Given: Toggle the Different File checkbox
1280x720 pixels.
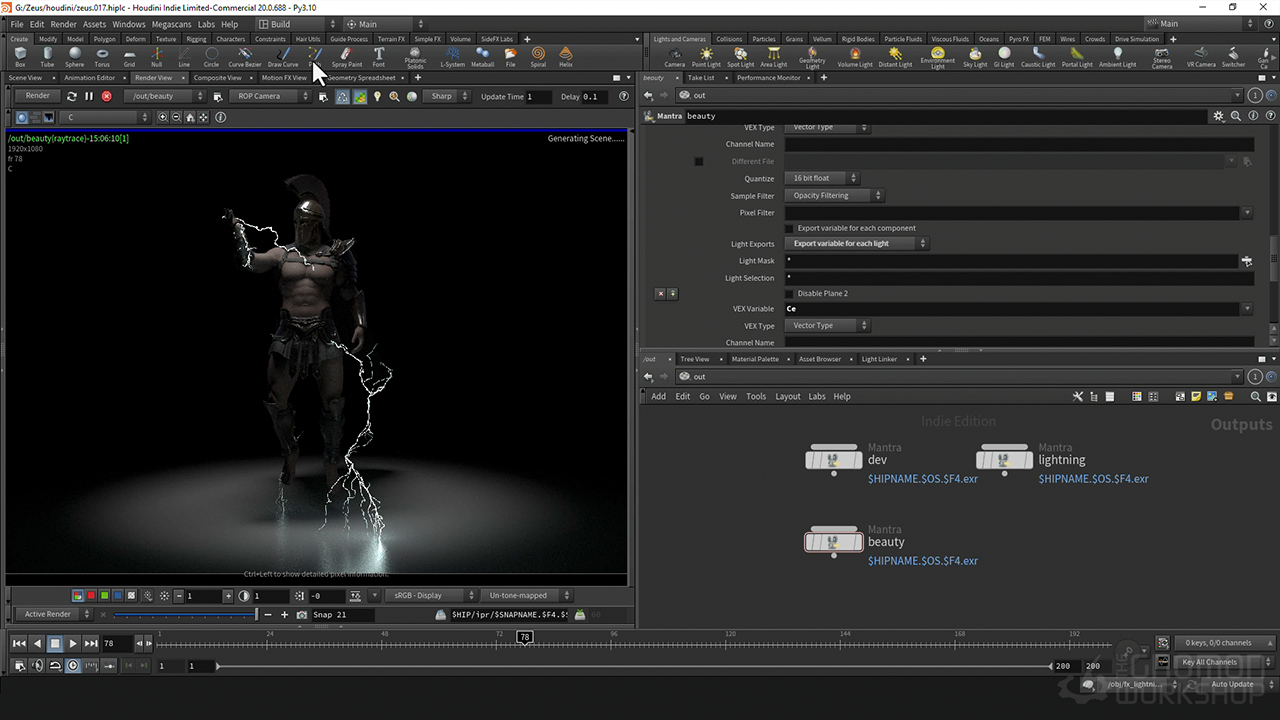Looking at the screenshot, I should coord(699,161).
